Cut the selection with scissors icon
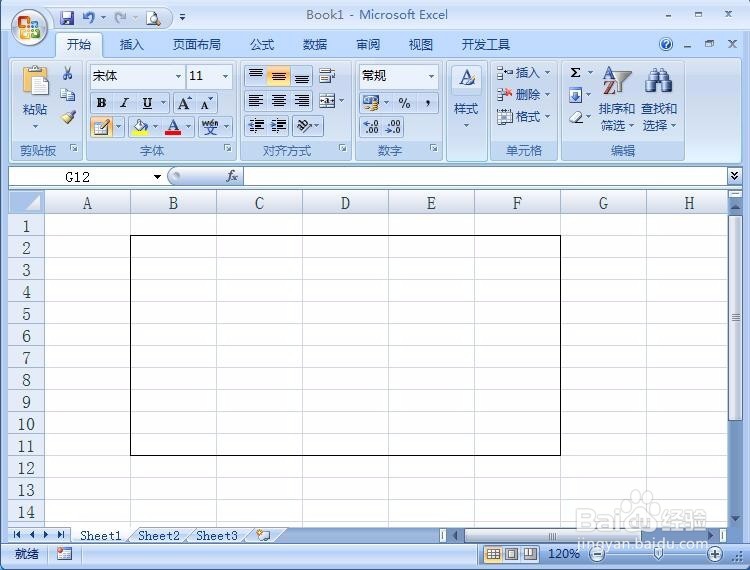The width and height of the screenshot is (750, 570). [67, 73]
